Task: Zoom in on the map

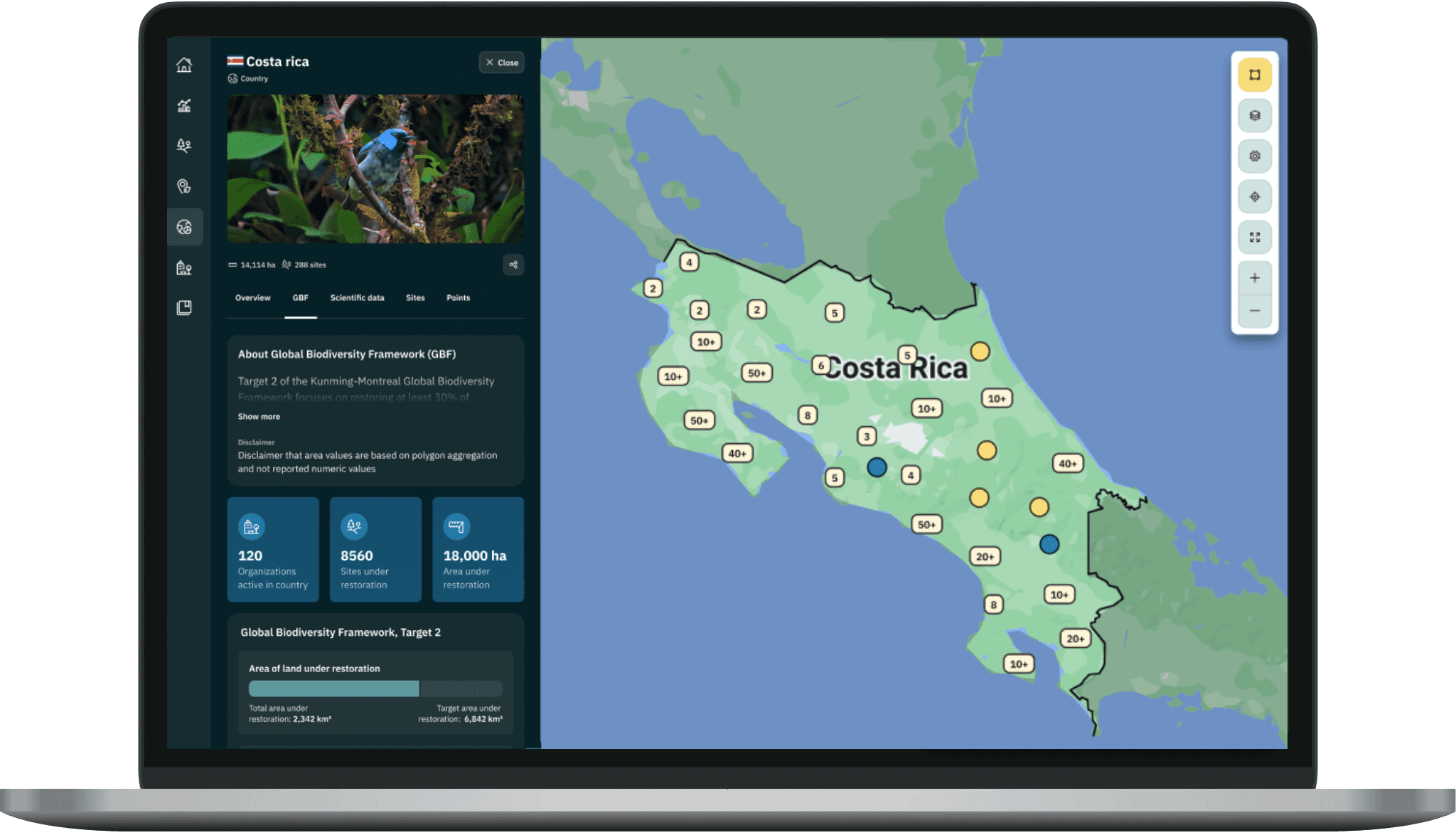Action: [1254, 278]
